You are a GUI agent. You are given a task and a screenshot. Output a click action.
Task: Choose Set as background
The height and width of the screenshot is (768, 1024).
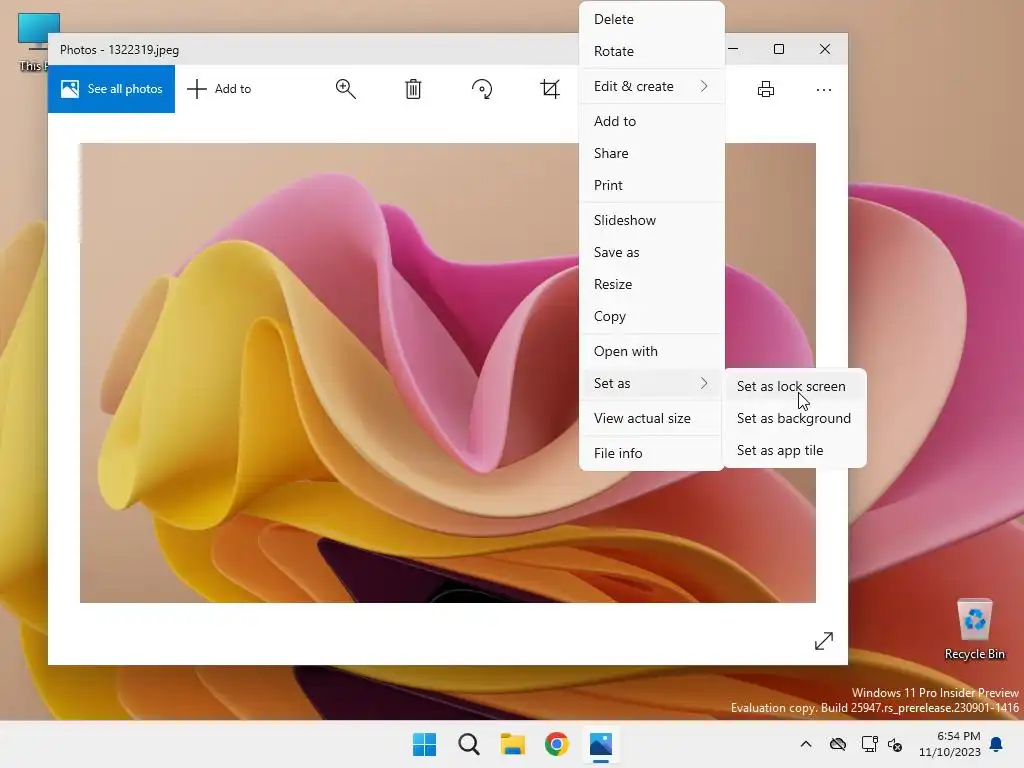coord(795,419)
